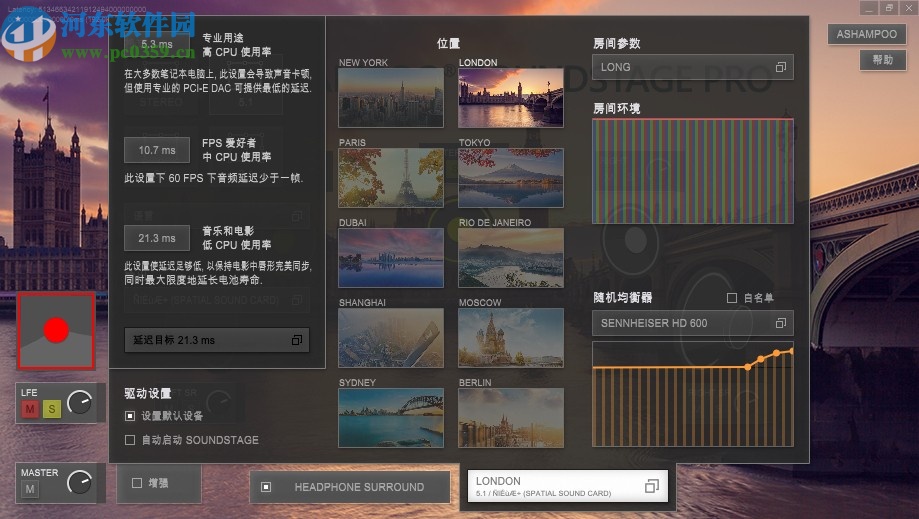
Task: Choose the Paris location image
Action: (x=391, y=177)
